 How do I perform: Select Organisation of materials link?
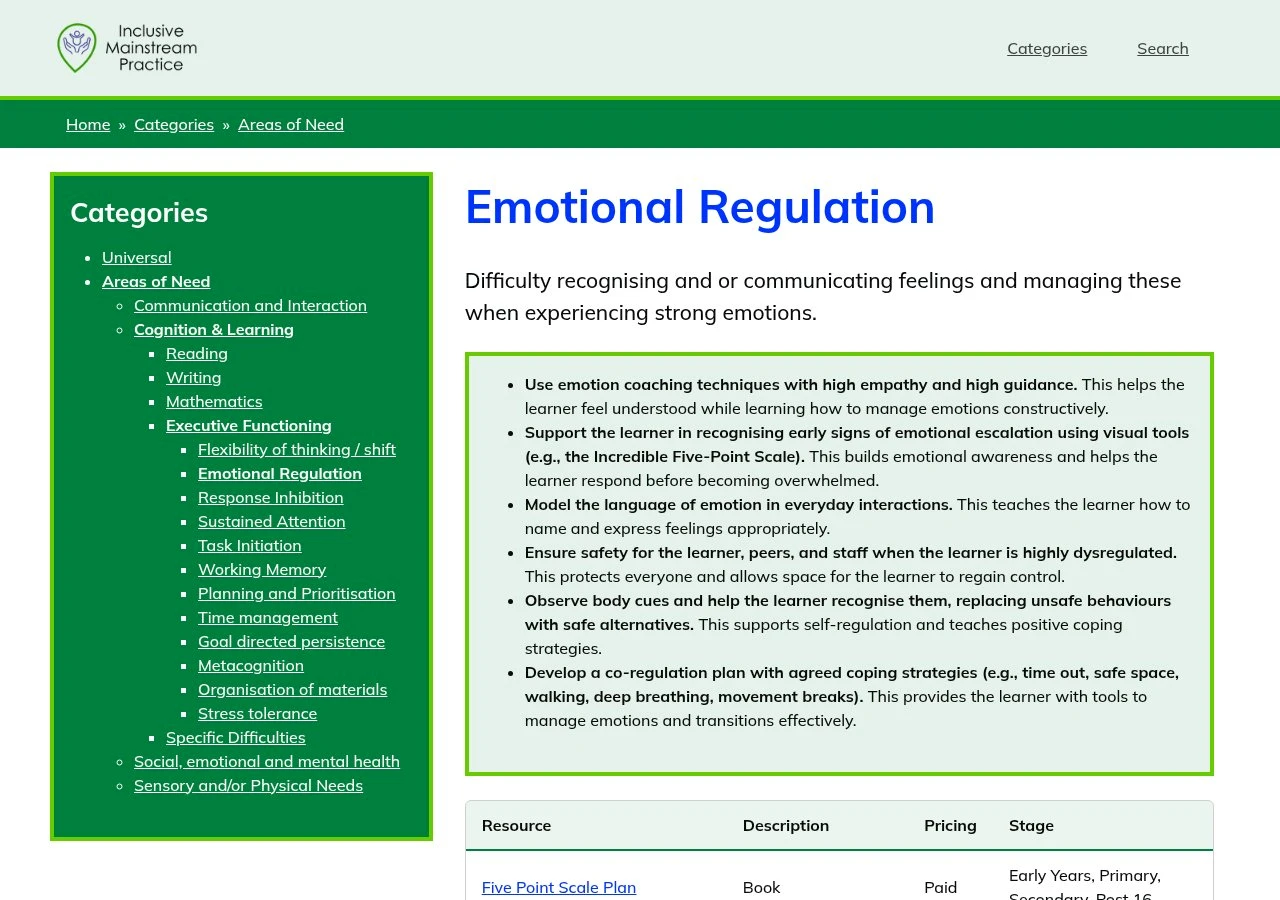[x=292, y=689]
